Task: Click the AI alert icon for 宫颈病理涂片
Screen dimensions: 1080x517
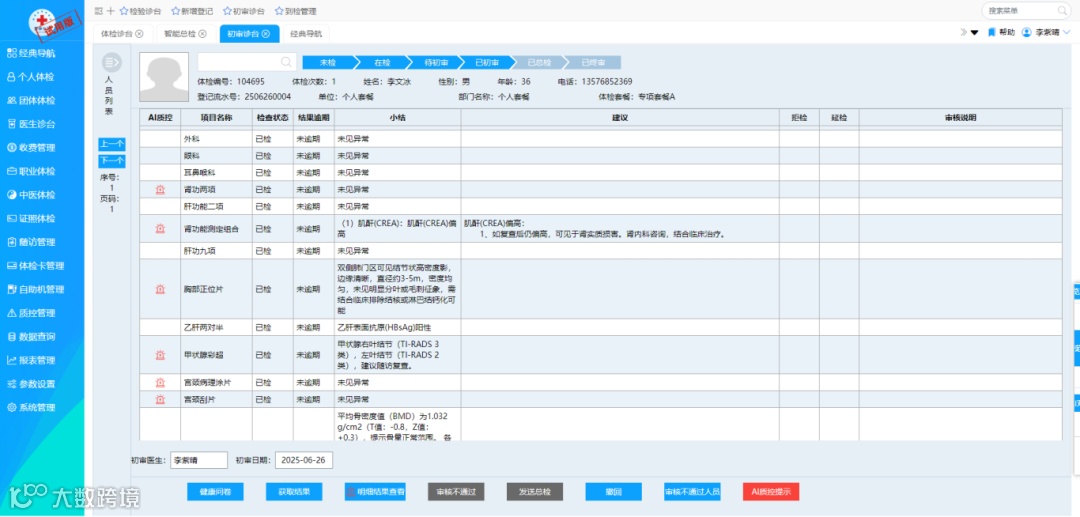Action: (160, 382)
